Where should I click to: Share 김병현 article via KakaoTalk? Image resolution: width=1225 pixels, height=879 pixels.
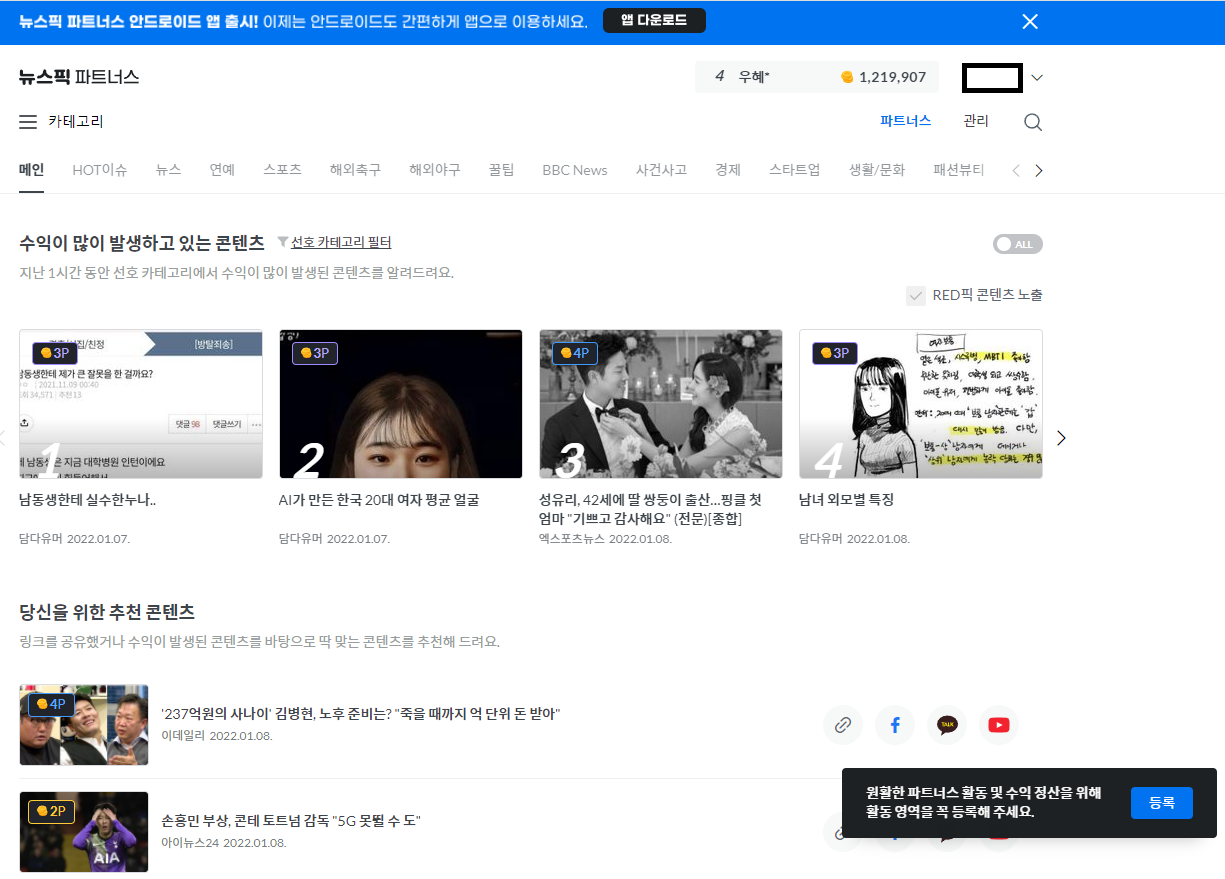point(947,725)
